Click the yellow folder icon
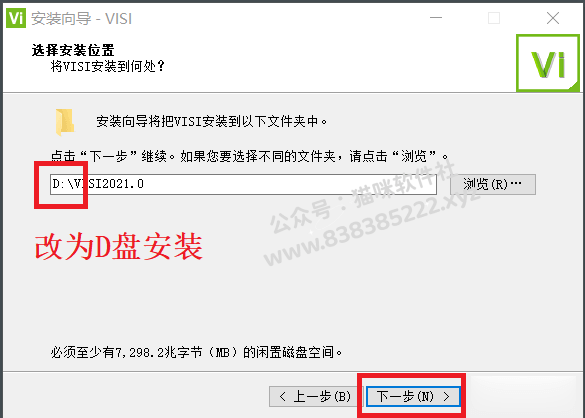 65,122
